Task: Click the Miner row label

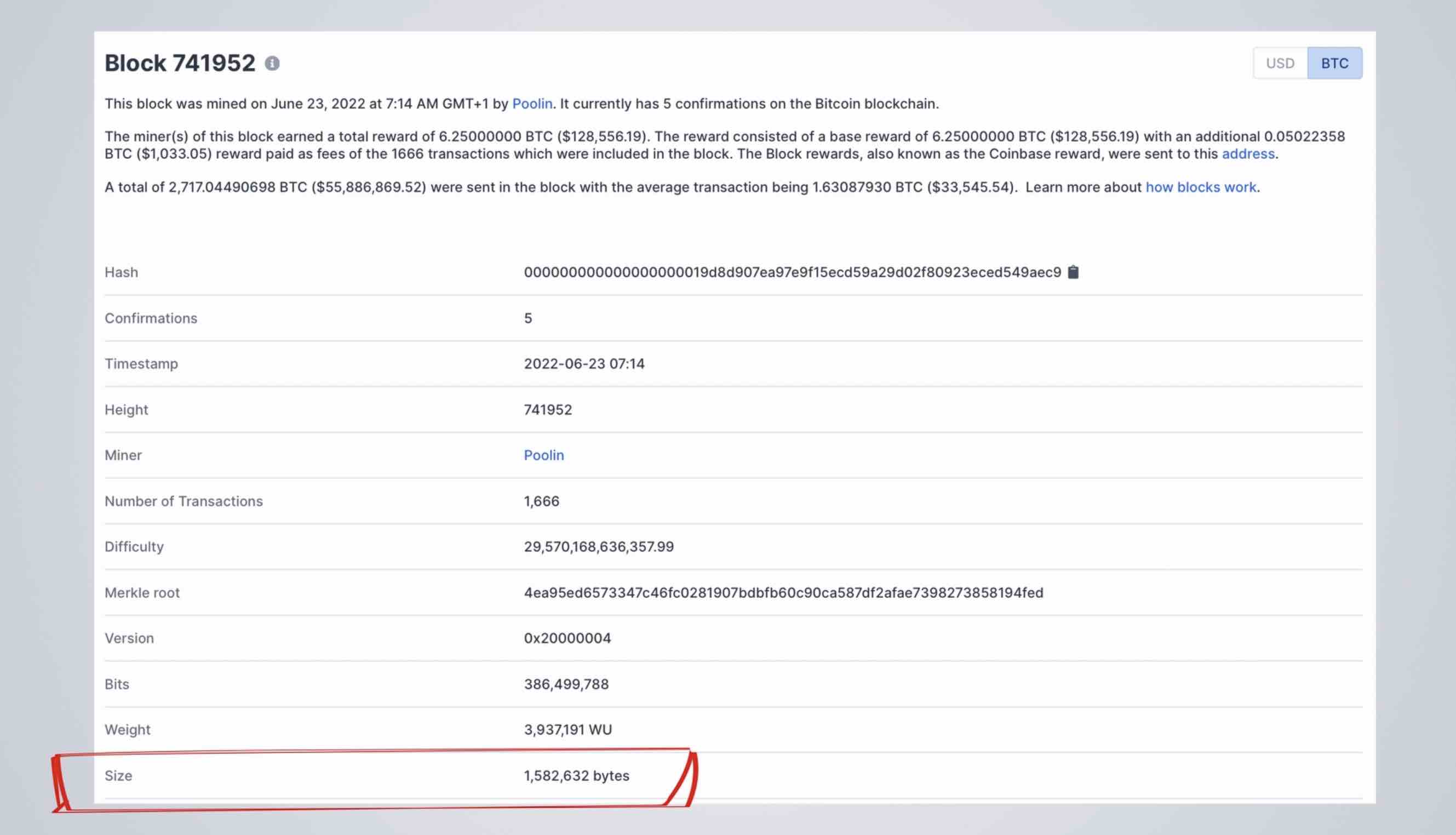Action: coord(123,455)
